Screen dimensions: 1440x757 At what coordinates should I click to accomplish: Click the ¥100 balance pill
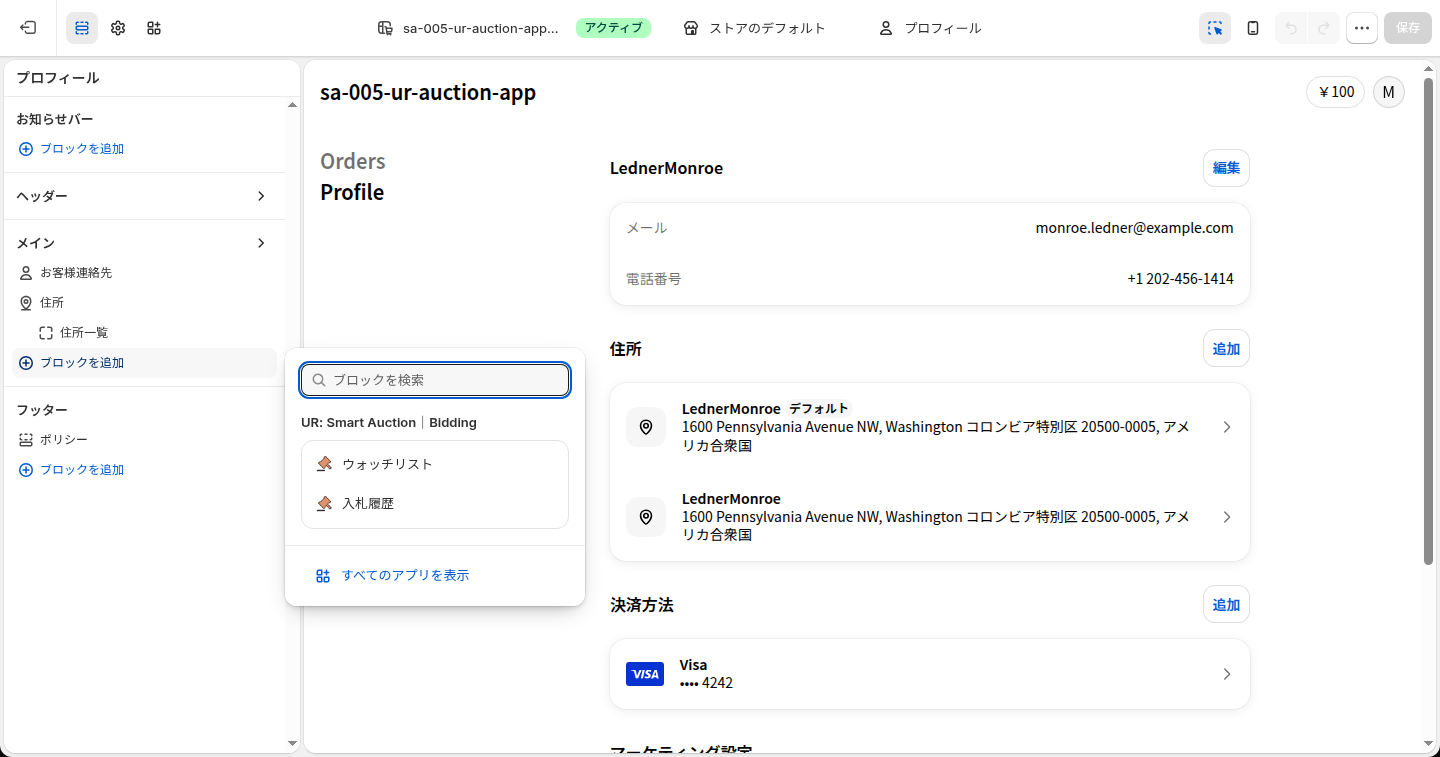tap(1336, 92)
